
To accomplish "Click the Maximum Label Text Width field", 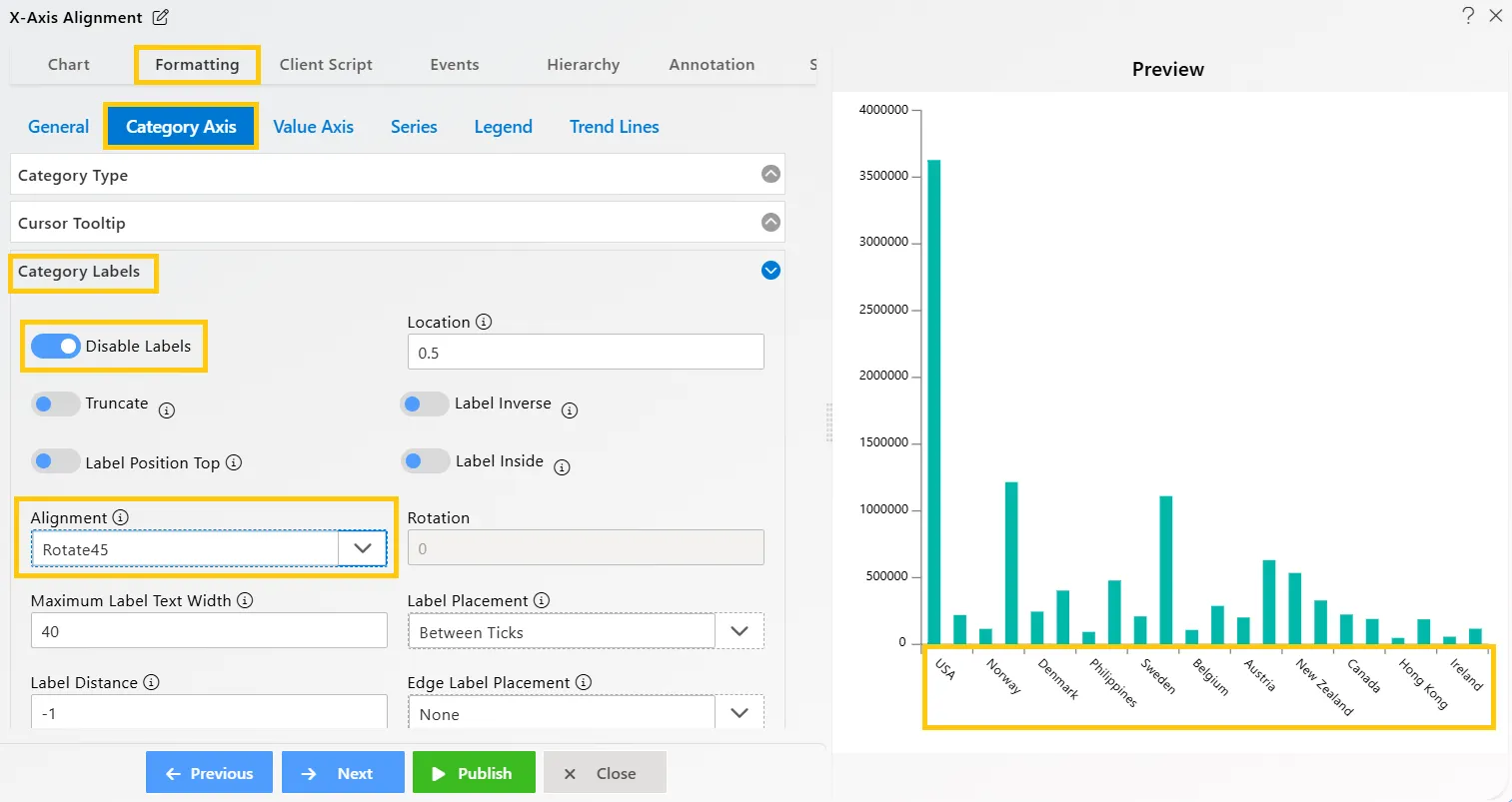I will pos(209,630).
